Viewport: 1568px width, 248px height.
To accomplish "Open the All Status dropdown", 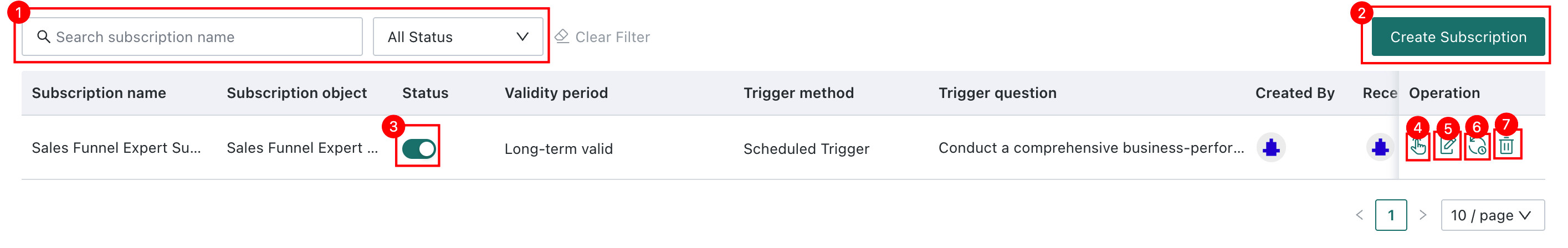I will pyautogui.click(x=458, y=37).
